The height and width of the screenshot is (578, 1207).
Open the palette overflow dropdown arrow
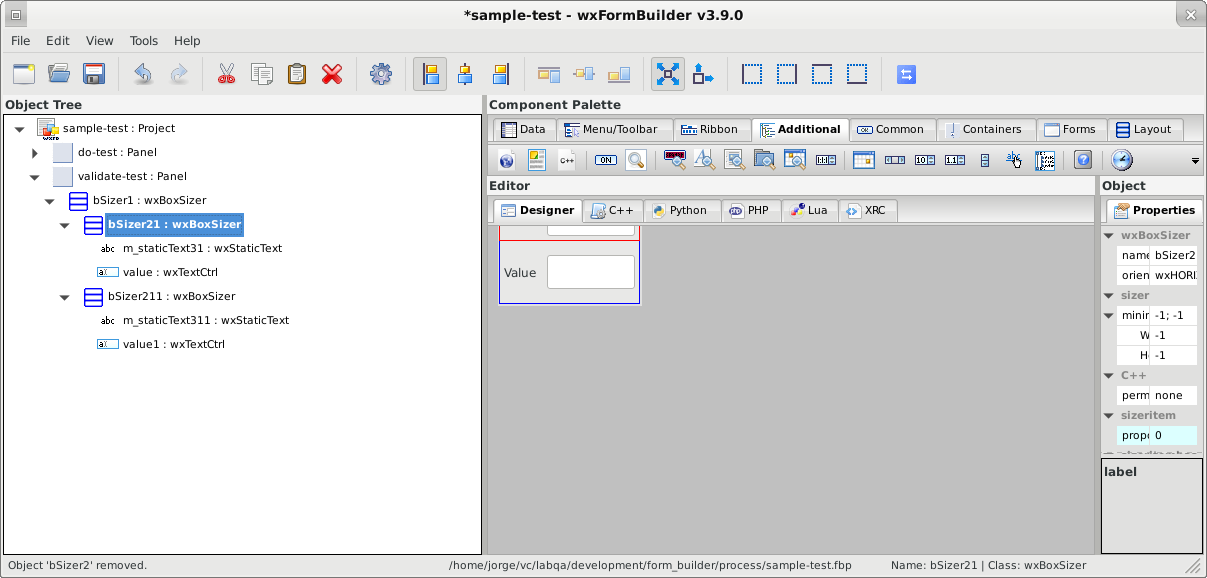pos(1195,160)
